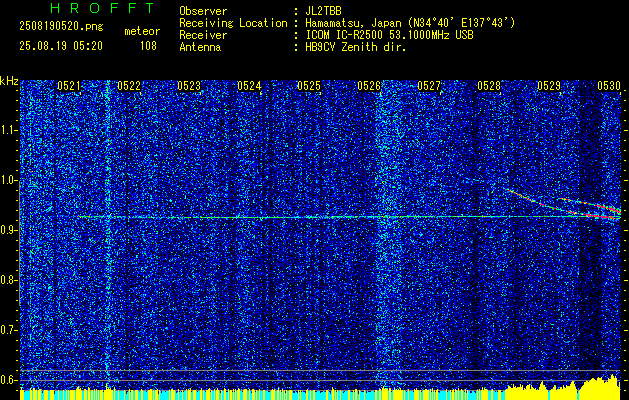Click the 0529 time marker

(x=549, y=86)
